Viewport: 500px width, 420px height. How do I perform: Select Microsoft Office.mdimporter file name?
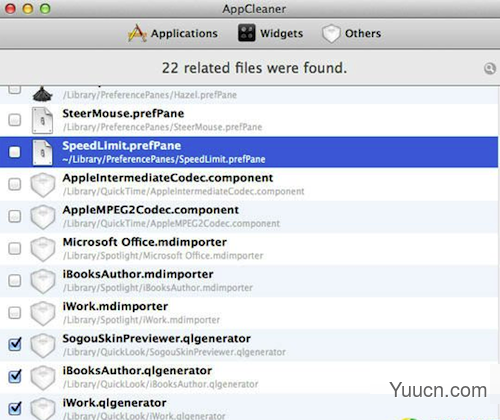pyautogui.click(x=145, y=242)
